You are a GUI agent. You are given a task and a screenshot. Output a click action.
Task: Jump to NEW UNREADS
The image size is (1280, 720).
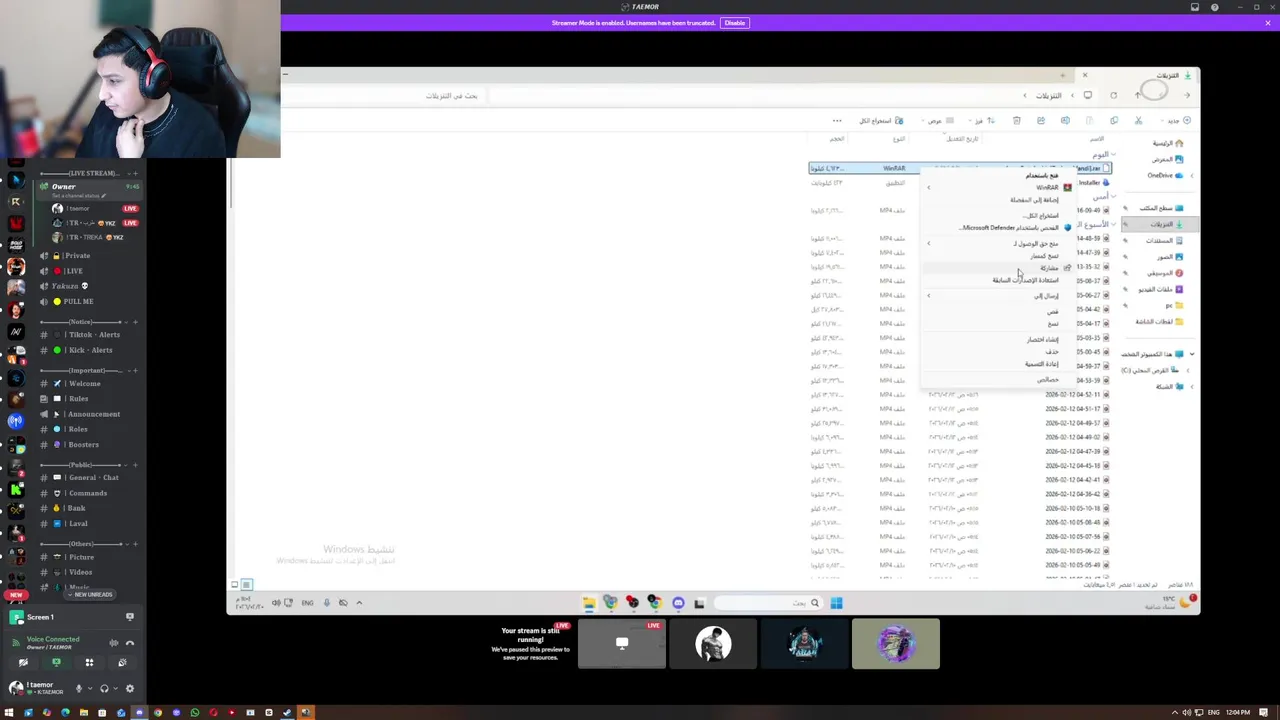89,594
